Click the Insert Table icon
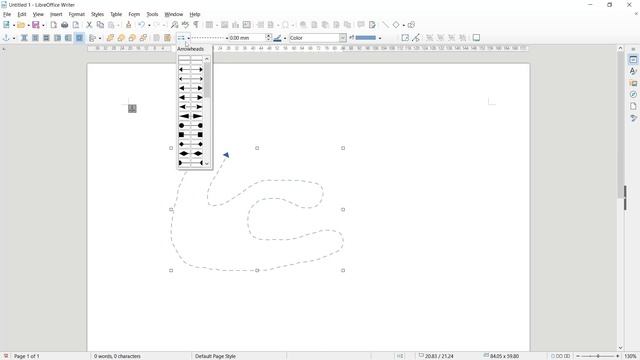 [x=209, y=25]
